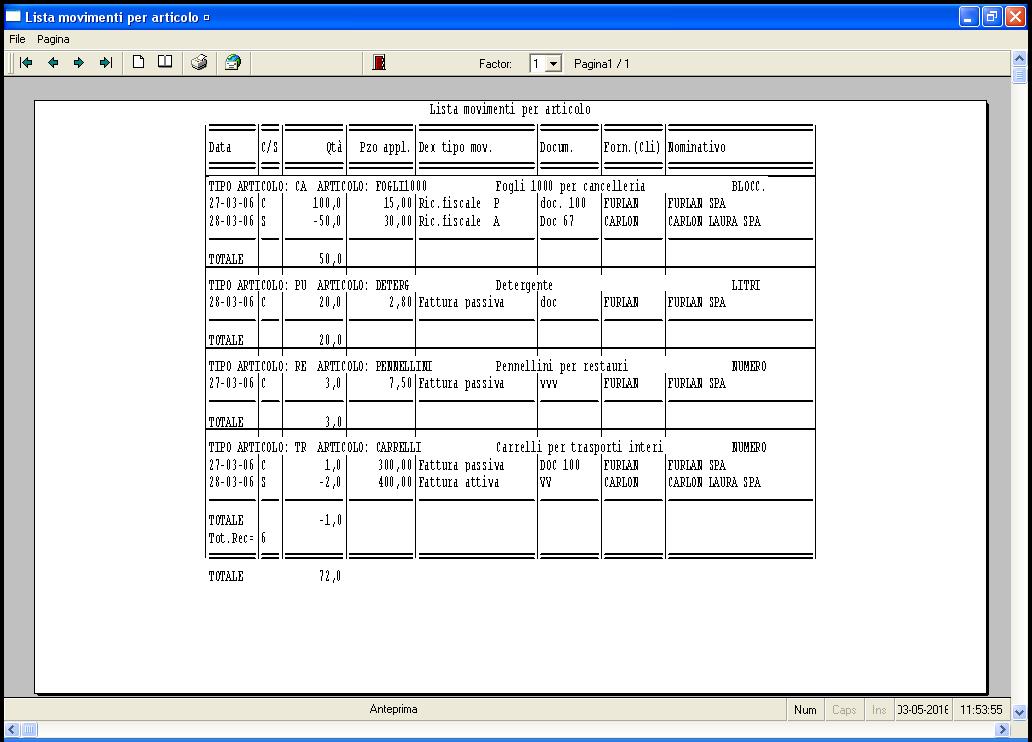
Task: Exit preview with red door icon
Action: click(379, 63)
